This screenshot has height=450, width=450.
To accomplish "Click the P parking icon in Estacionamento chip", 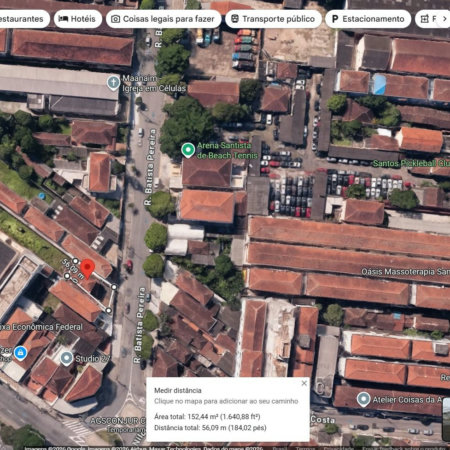I will point(335,19).
